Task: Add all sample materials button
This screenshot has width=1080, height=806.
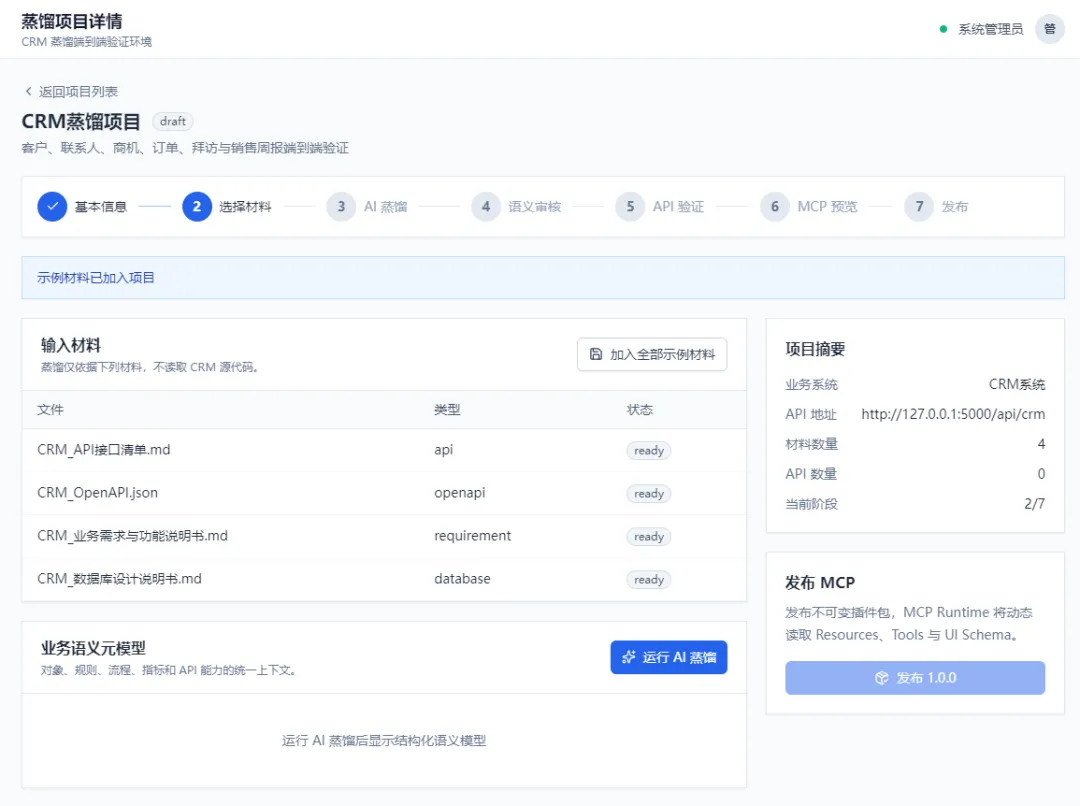Action: pyautogui.click(x=652, y=354)
